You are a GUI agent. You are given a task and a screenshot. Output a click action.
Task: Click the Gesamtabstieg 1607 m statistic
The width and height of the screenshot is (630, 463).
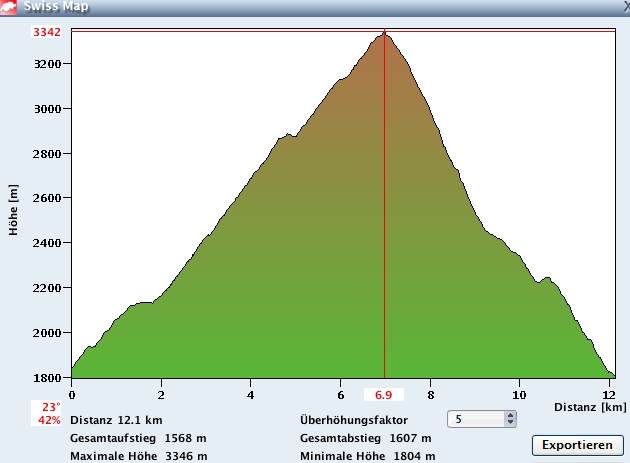pyautogui.click(x=365, y=438)
